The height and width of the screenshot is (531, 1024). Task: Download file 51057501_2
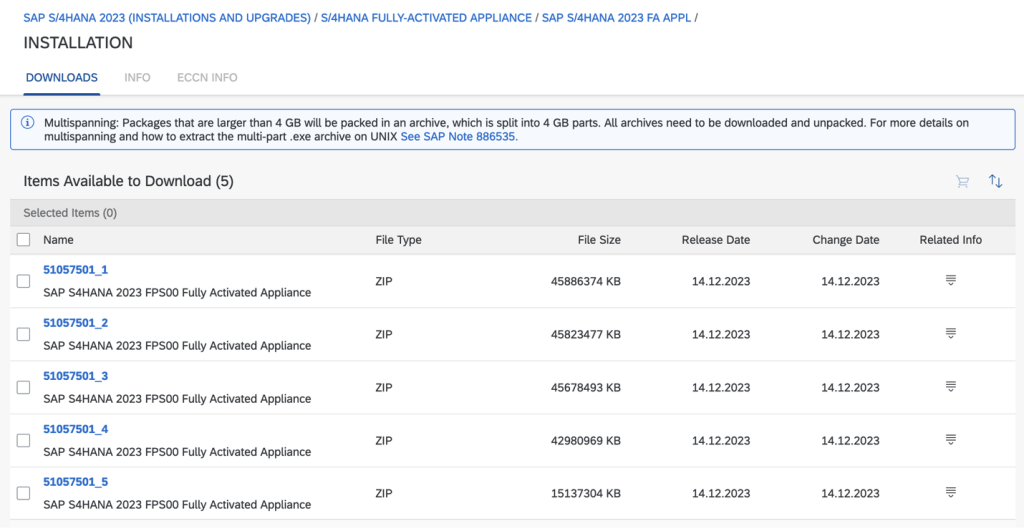click(x=76, y=323)
